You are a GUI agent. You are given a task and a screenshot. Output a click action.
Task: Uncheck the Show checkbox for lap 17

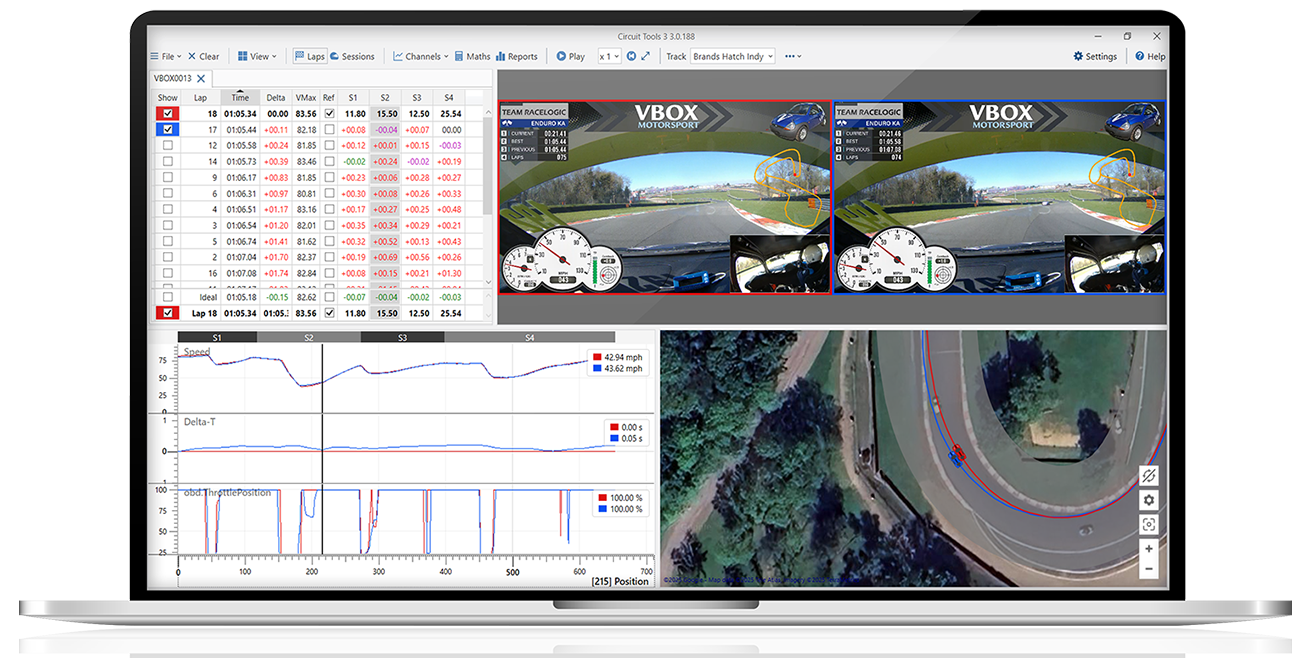pos(167,130)
